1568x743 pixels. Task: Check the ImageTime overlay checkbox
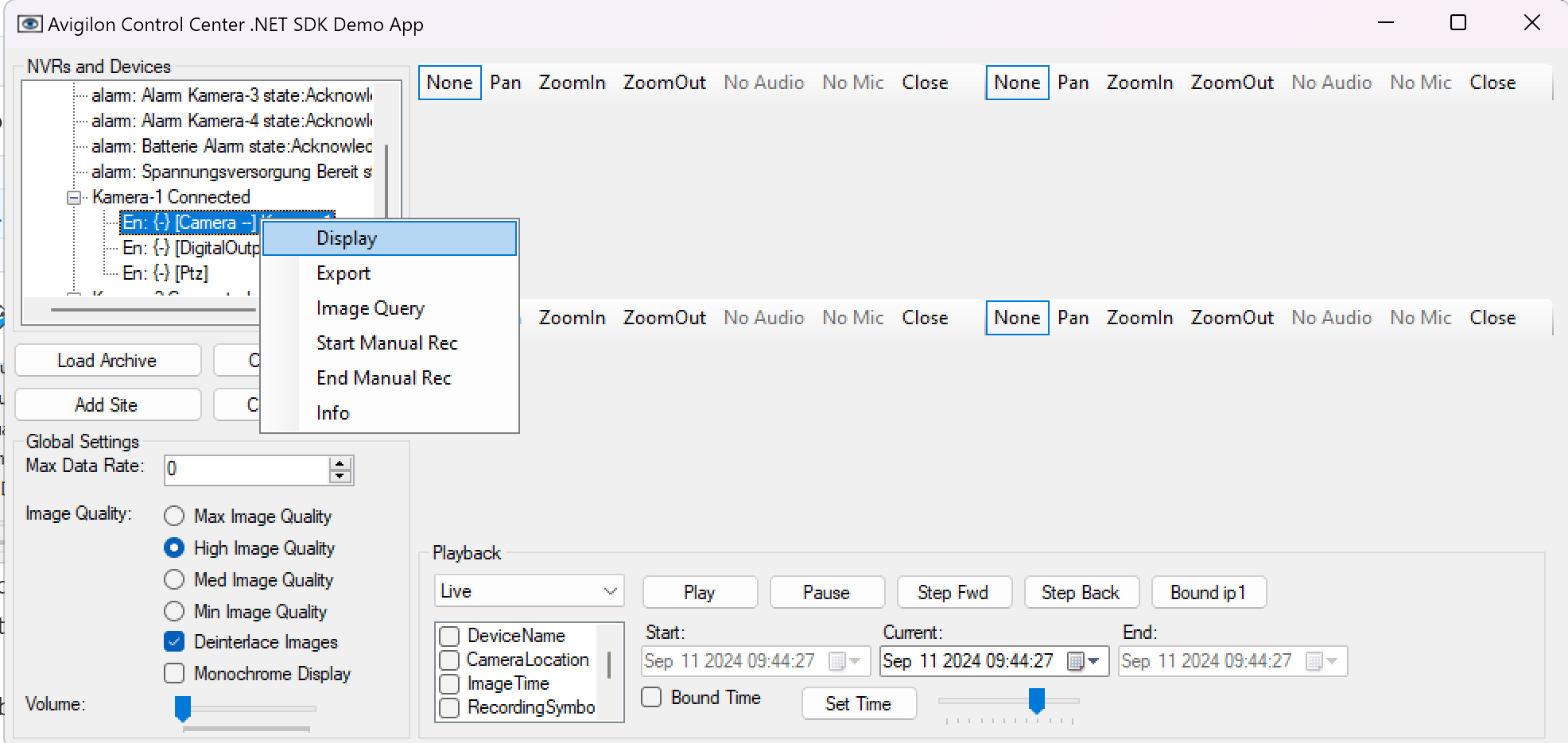[449, 684]
